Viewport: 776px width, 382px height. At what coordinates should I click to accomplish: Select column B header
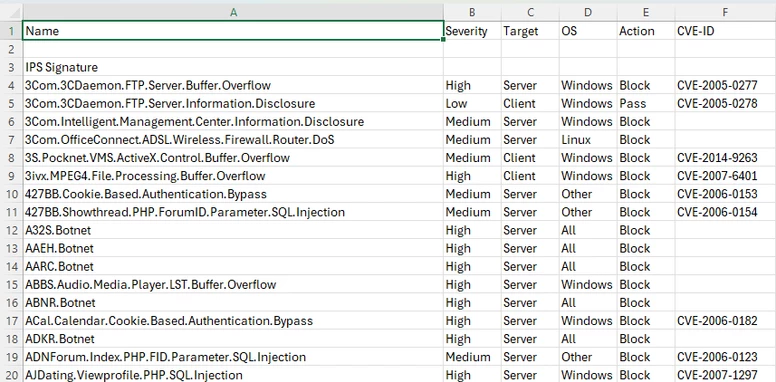472,12
